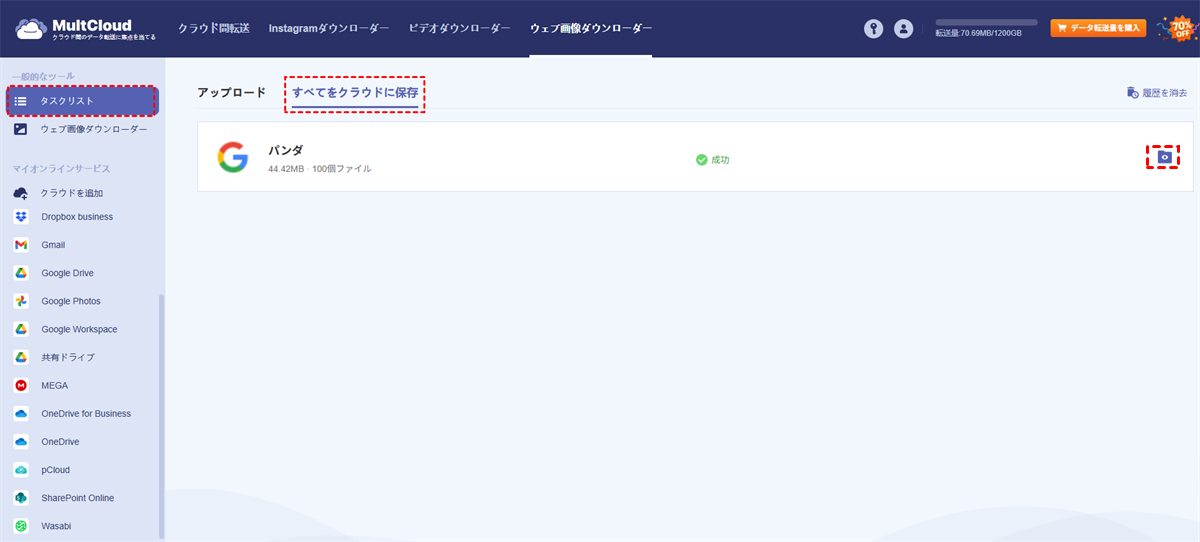1200x542 pixels.
Task: Click the 共有ドライブ icon
Action: click(x=21, y=357)
